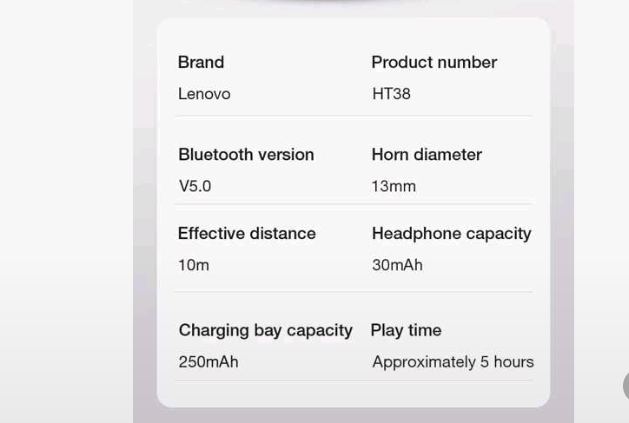Click the Play time heading

coord(406,330)
